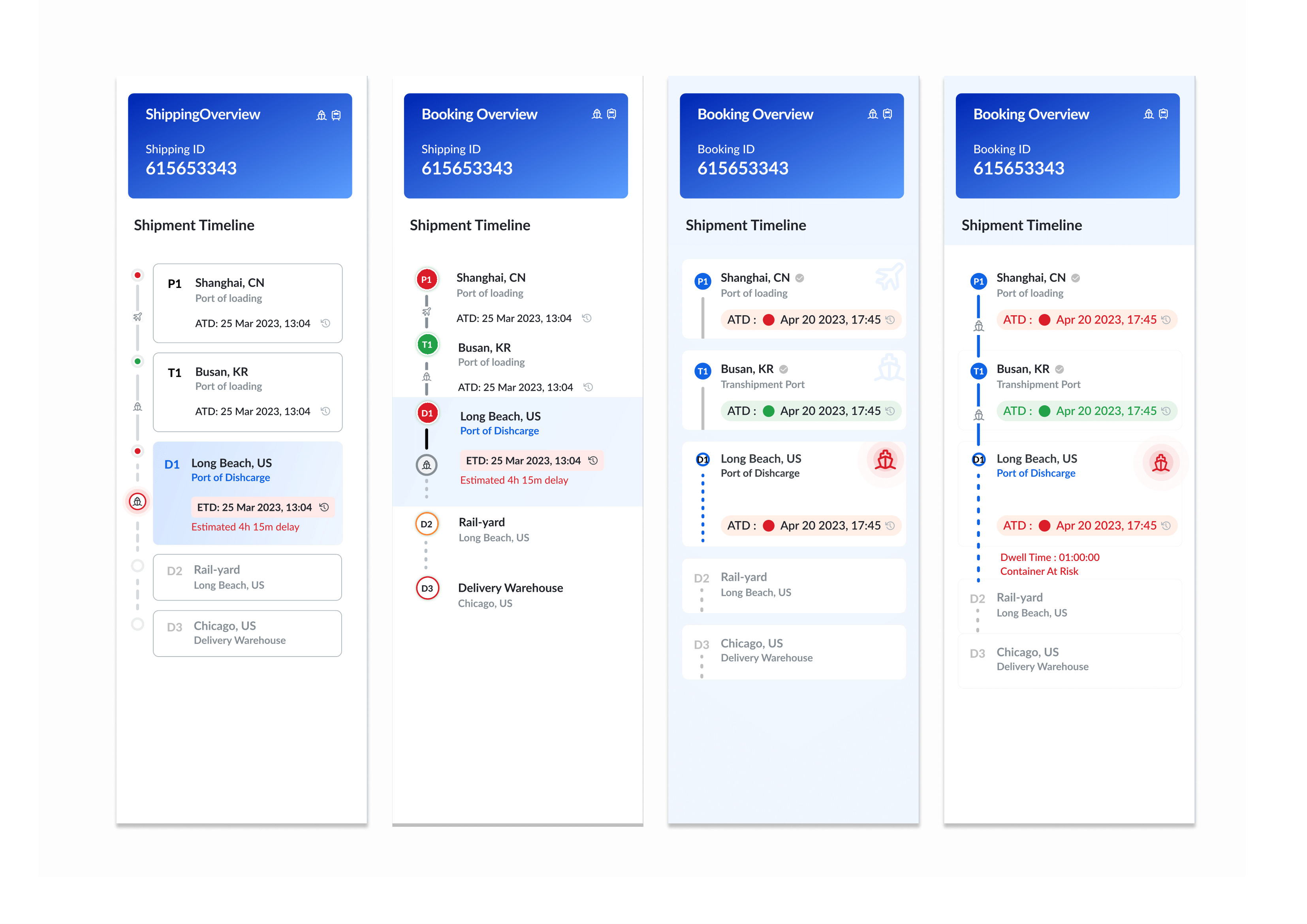Click 'Delivery Warehouse' title beside D3 badge

(x=511, y=587)
